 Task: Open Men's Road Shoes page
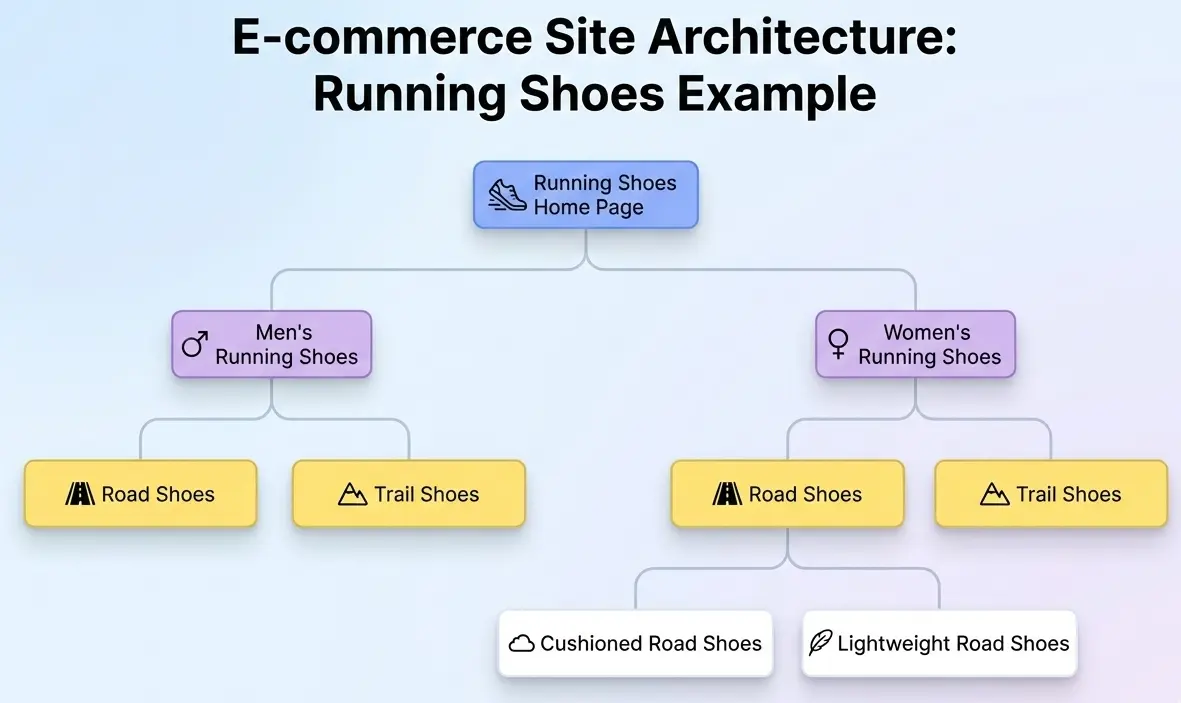click(140, 494)
